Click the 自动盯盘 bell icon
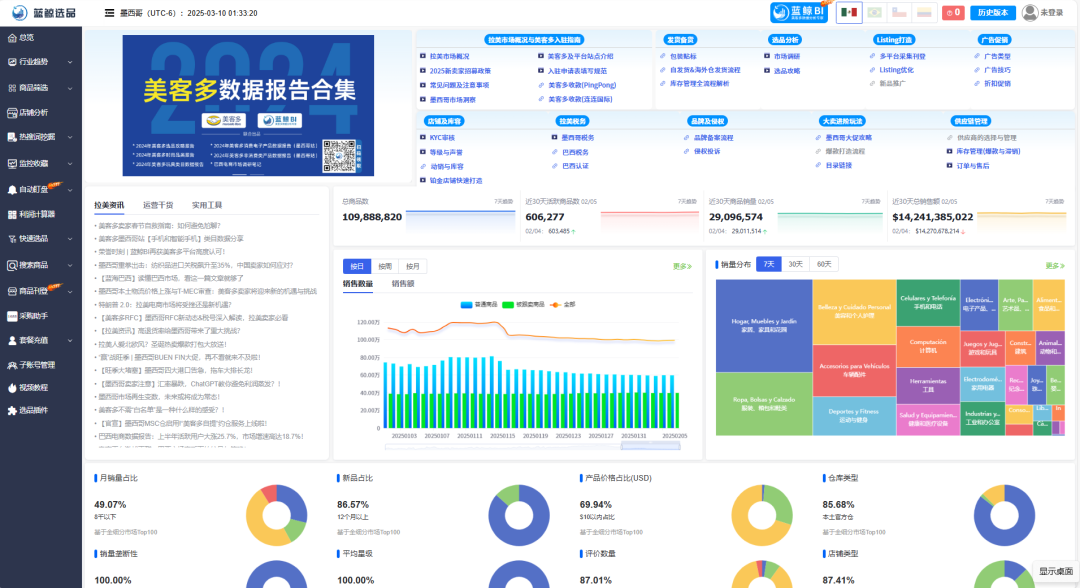Screen dimensions: 1080x588 12,189
